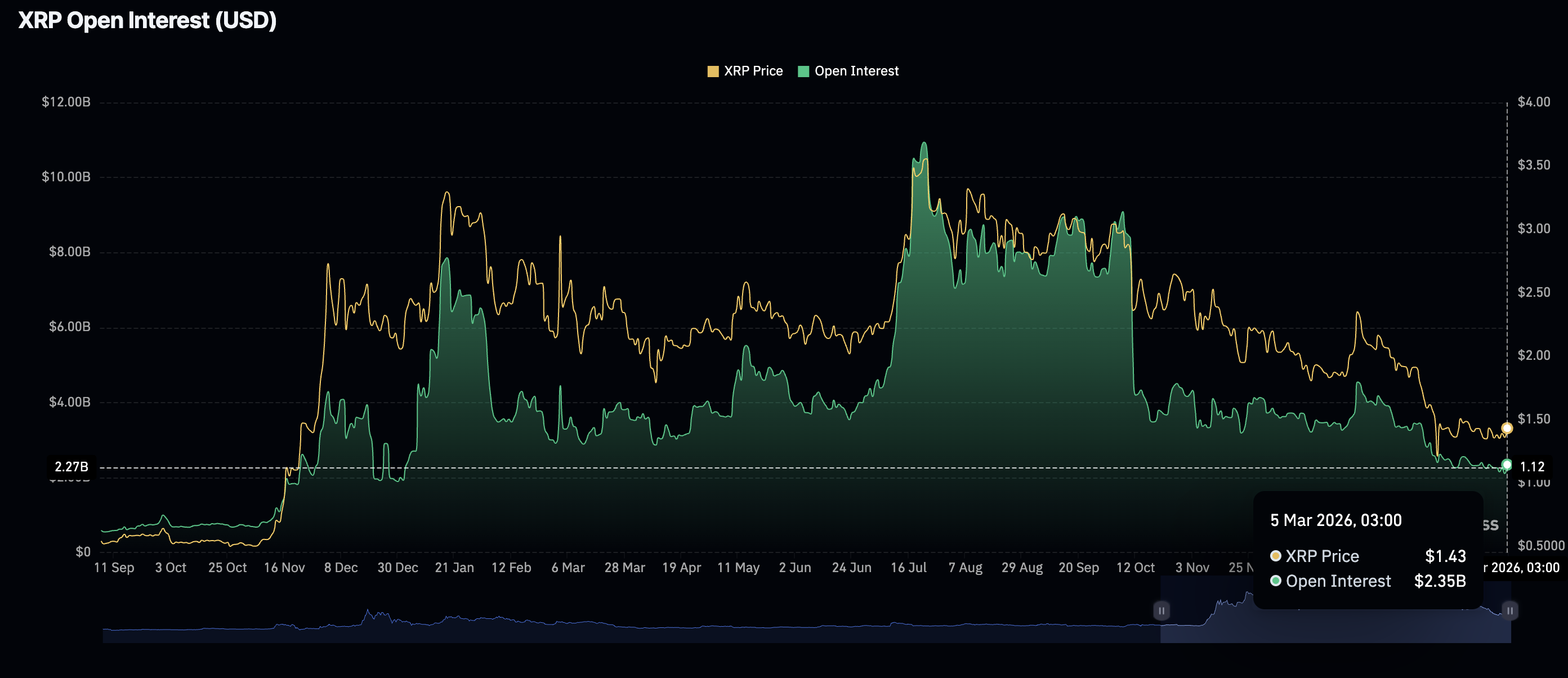The height and width of the screenshot is (678, 1568).
Task: Click the 11 Sep x-axis date label
Action: click(114, 567)
